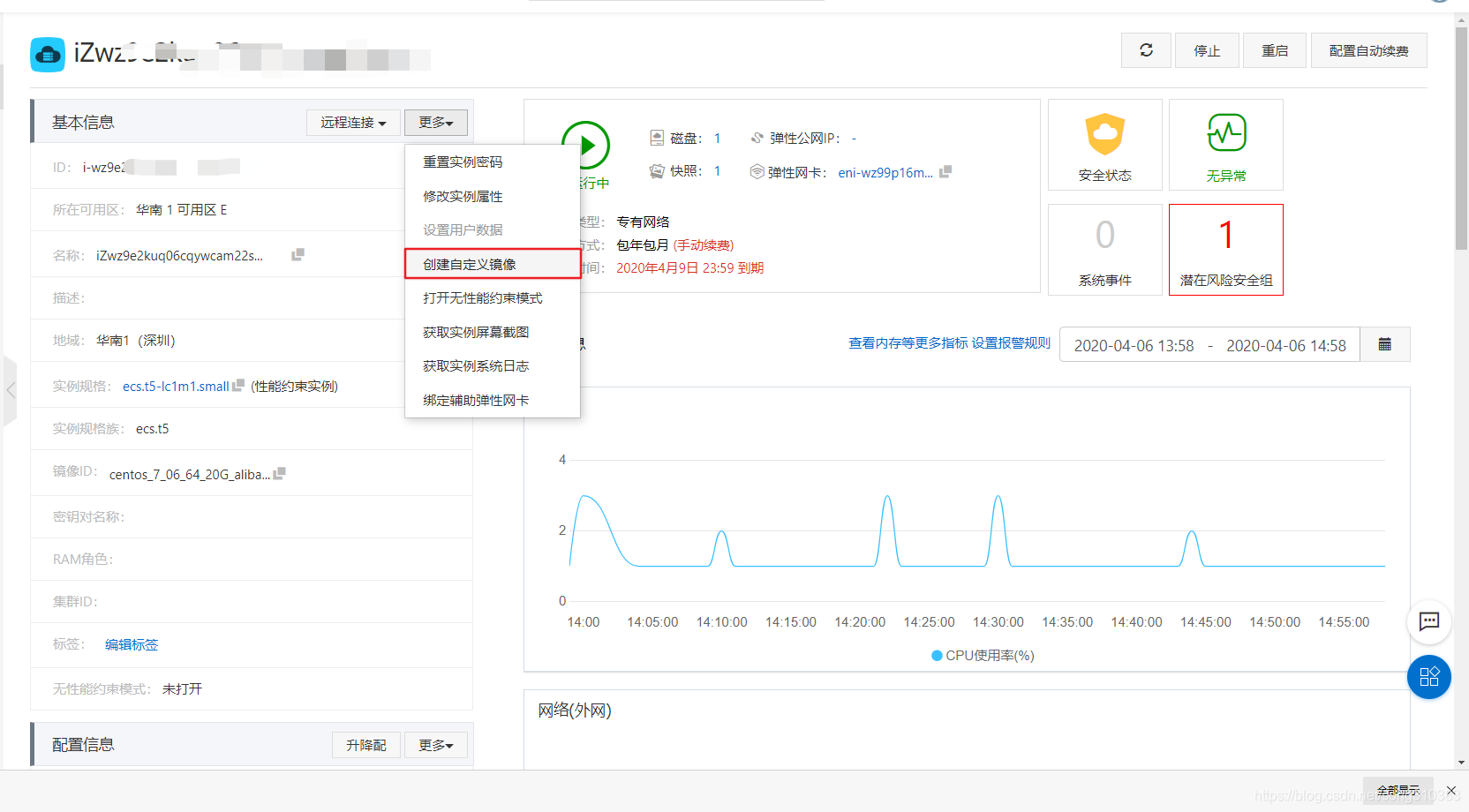This screenshot has width=1469, height=812.
Task: Expand the 更多 menu in 基本信息
Action: [x=435, y=122]
